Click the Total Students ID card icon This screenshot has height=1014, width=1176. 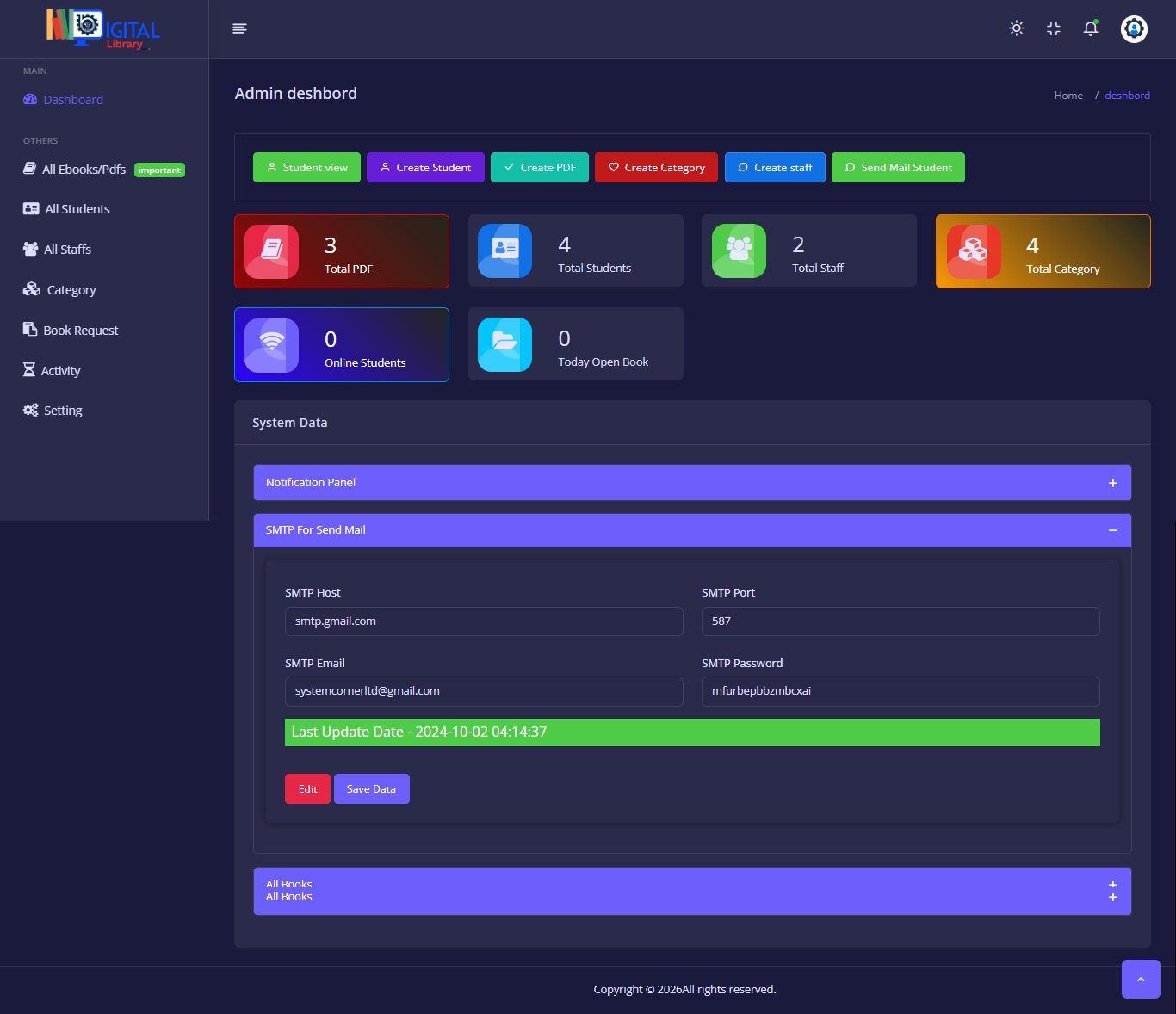504,250
